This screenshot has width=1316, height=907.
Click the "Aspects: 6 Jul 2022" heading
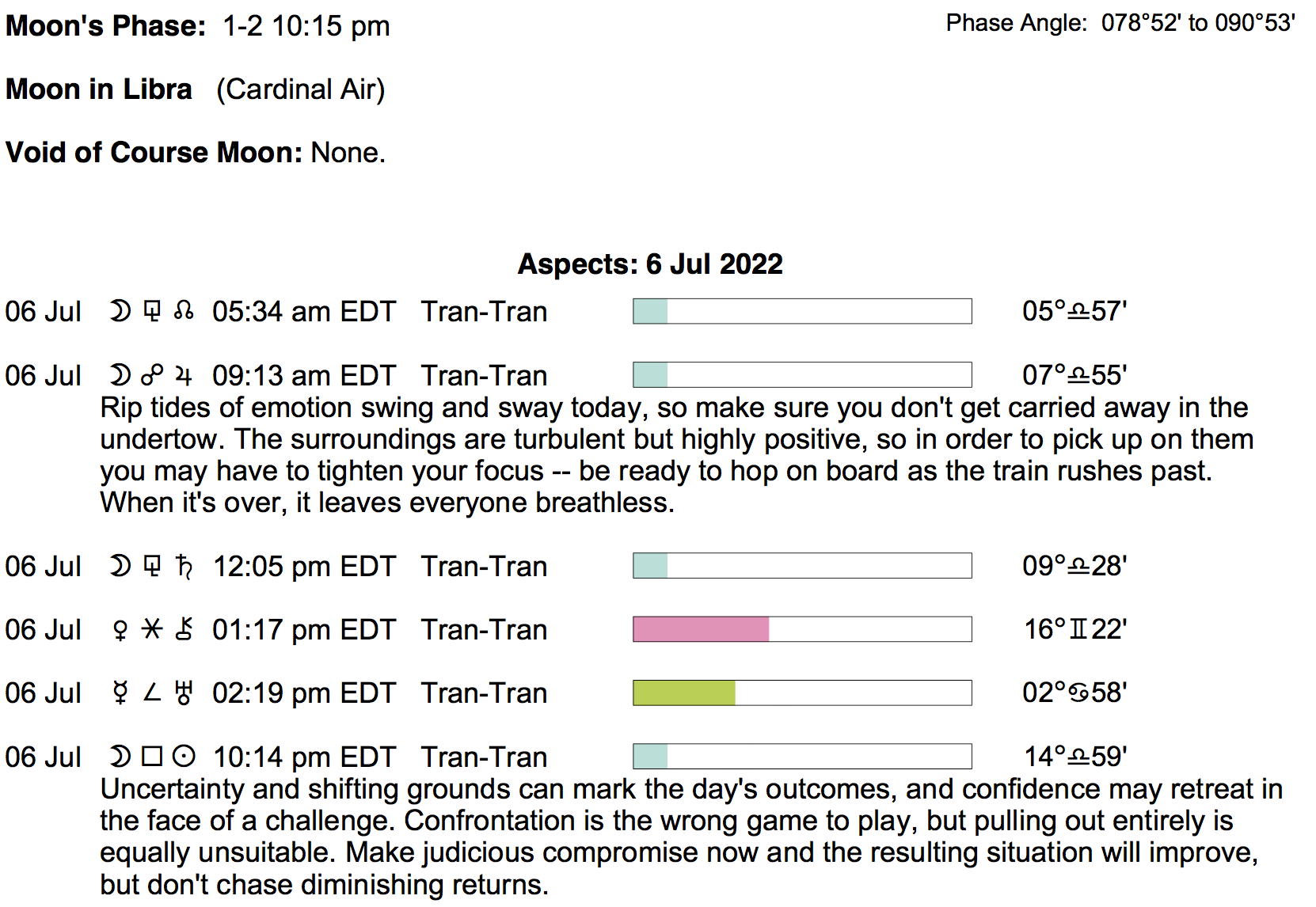[650, 264]
